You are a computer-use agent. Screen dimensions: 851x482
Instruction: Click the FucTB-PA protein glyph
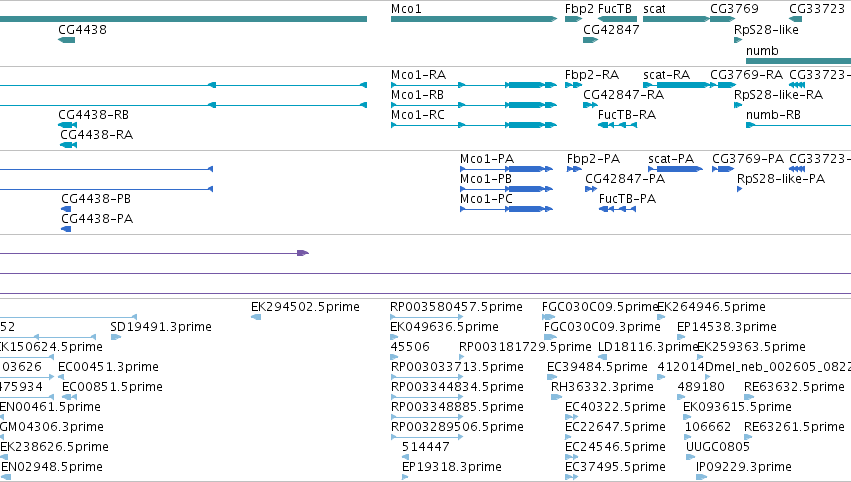click(x=617, y=209)
